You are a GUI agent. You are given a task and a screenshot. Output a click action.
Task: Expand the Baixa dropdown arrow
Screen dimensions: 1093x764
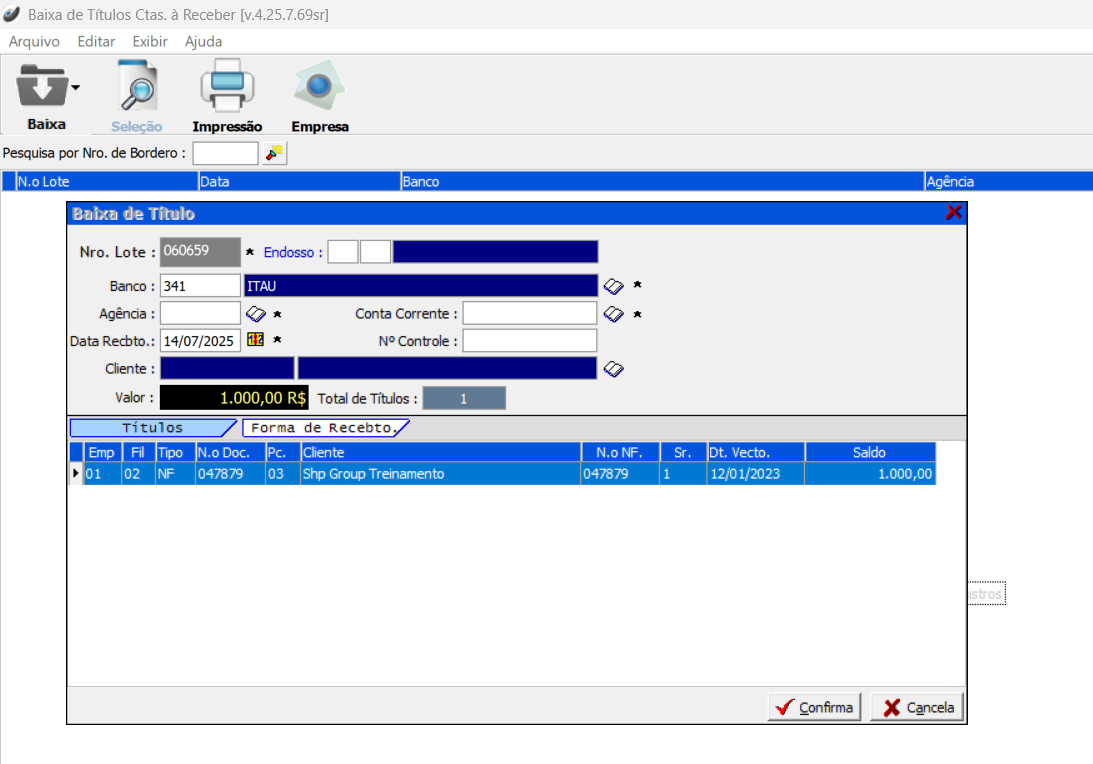click(x=75, y=88)
